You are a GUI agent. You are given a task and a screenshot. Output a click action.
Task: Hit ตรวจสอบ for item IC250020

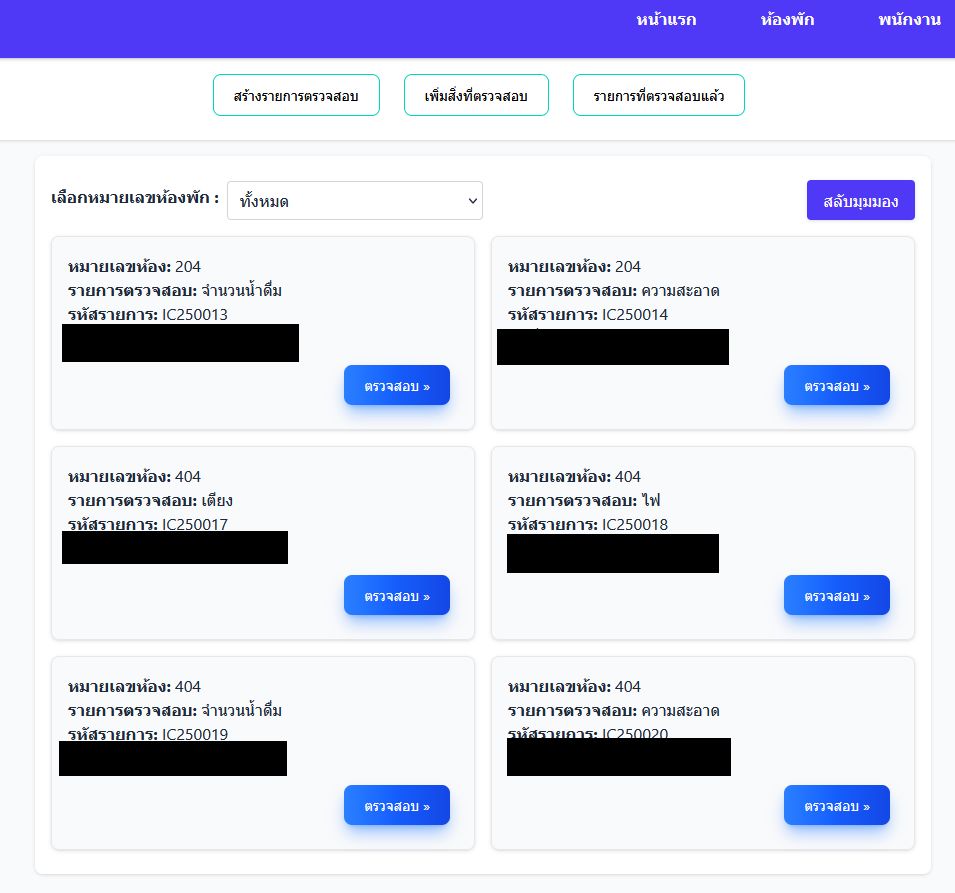pos(836,806)
